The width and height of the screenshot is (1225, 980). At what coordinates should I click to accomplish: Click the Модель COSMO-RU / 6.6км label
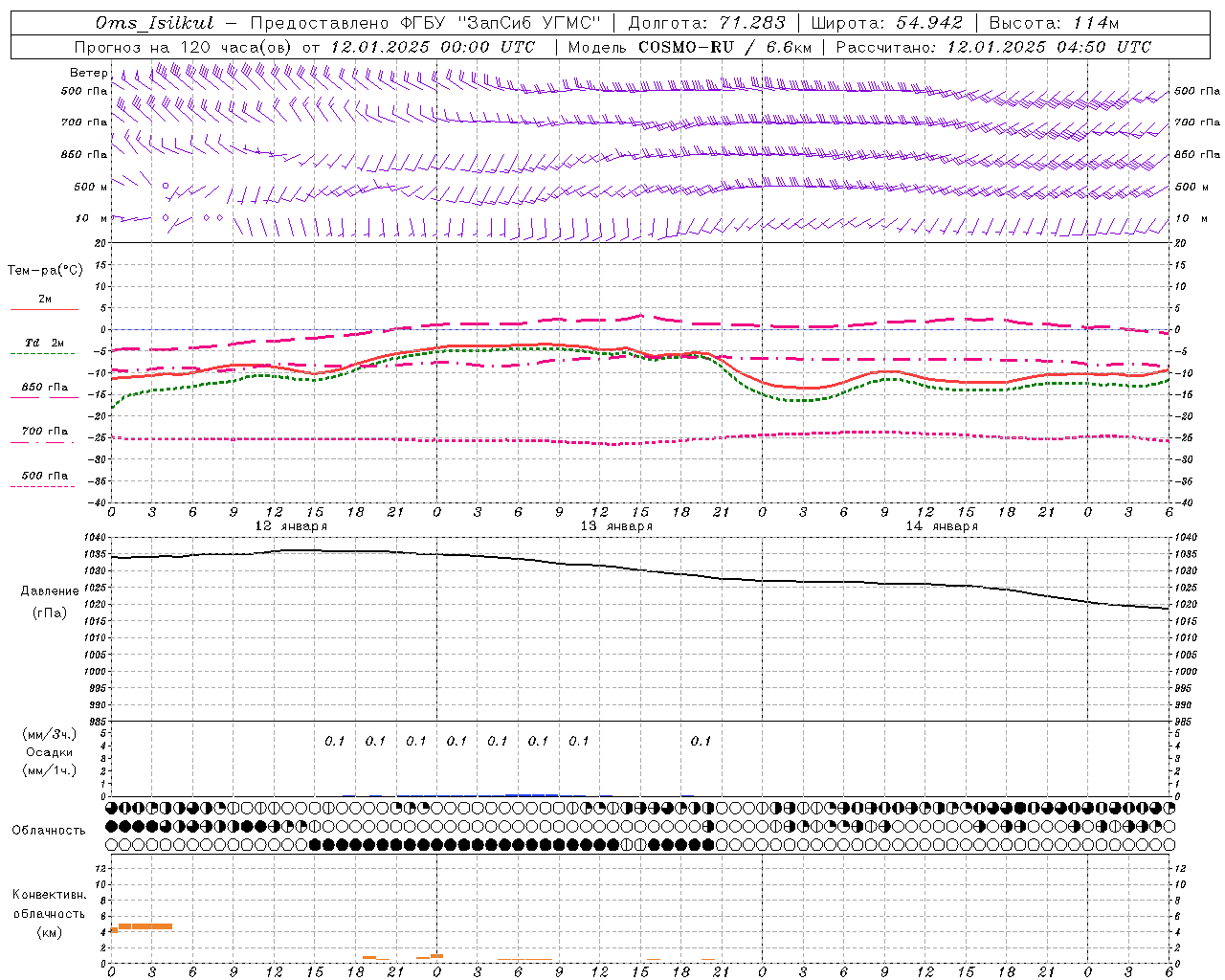pos(690,47)
